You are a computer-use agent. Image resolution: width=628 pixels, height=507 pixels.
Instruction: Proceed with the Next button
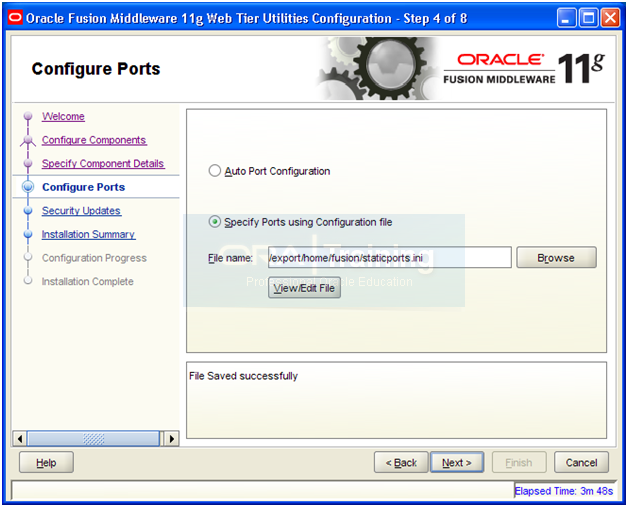[x=457, y=463]
